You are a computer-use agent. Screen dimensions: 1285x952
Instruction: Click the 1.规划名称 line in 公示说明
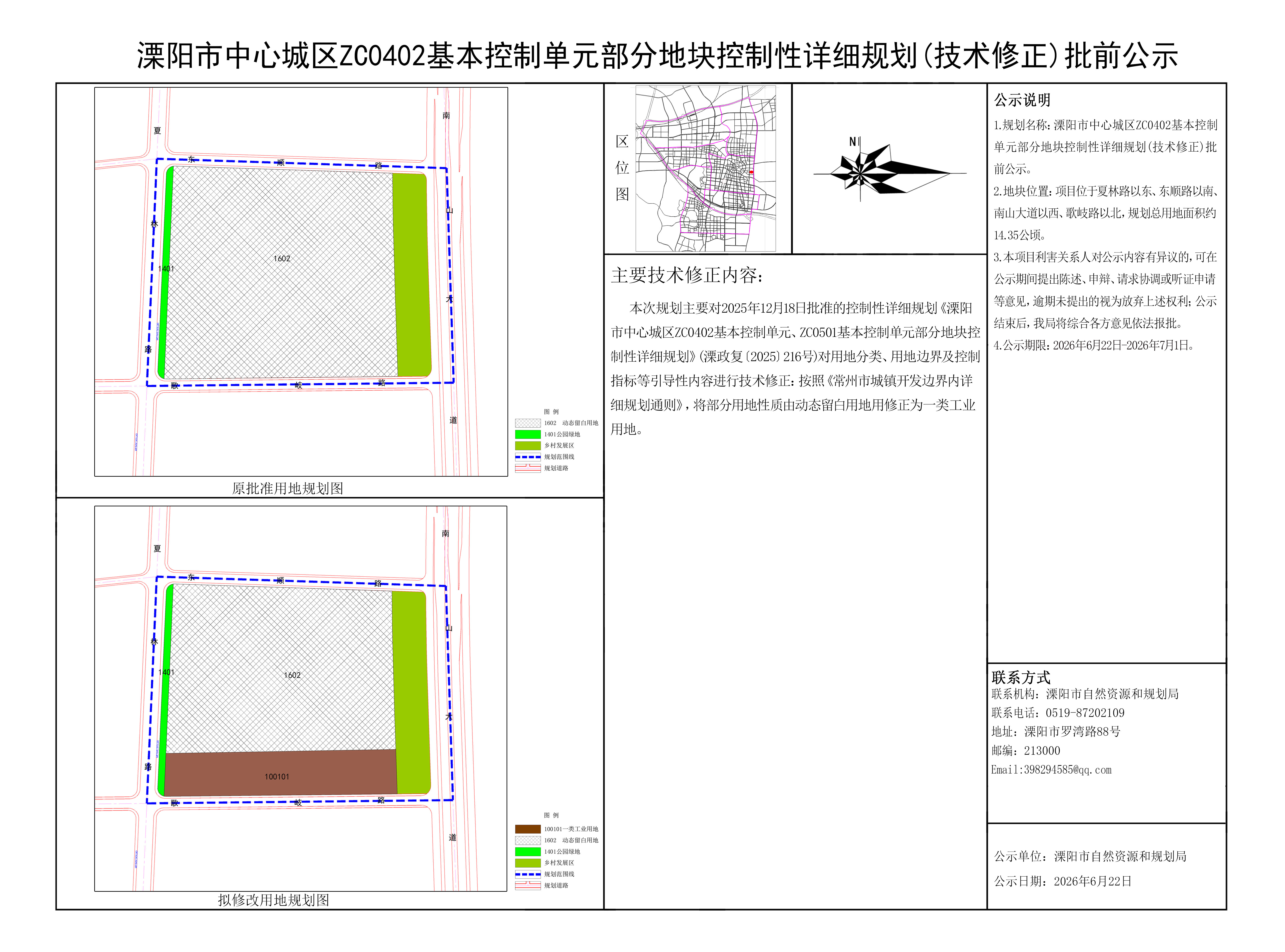tap(1106, 125)
